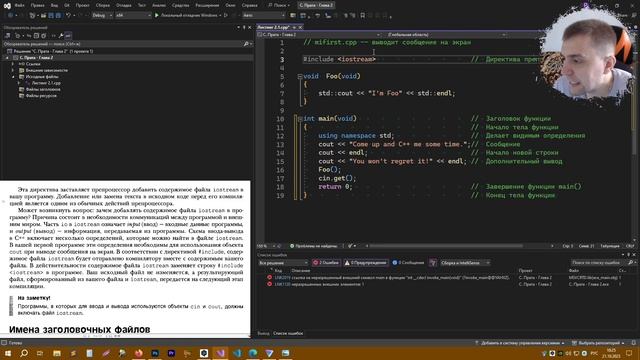The width and height of the screenshot is (640, 360).
Task: Switch to the Вывод tab
Action: click(x=263, y=333)
